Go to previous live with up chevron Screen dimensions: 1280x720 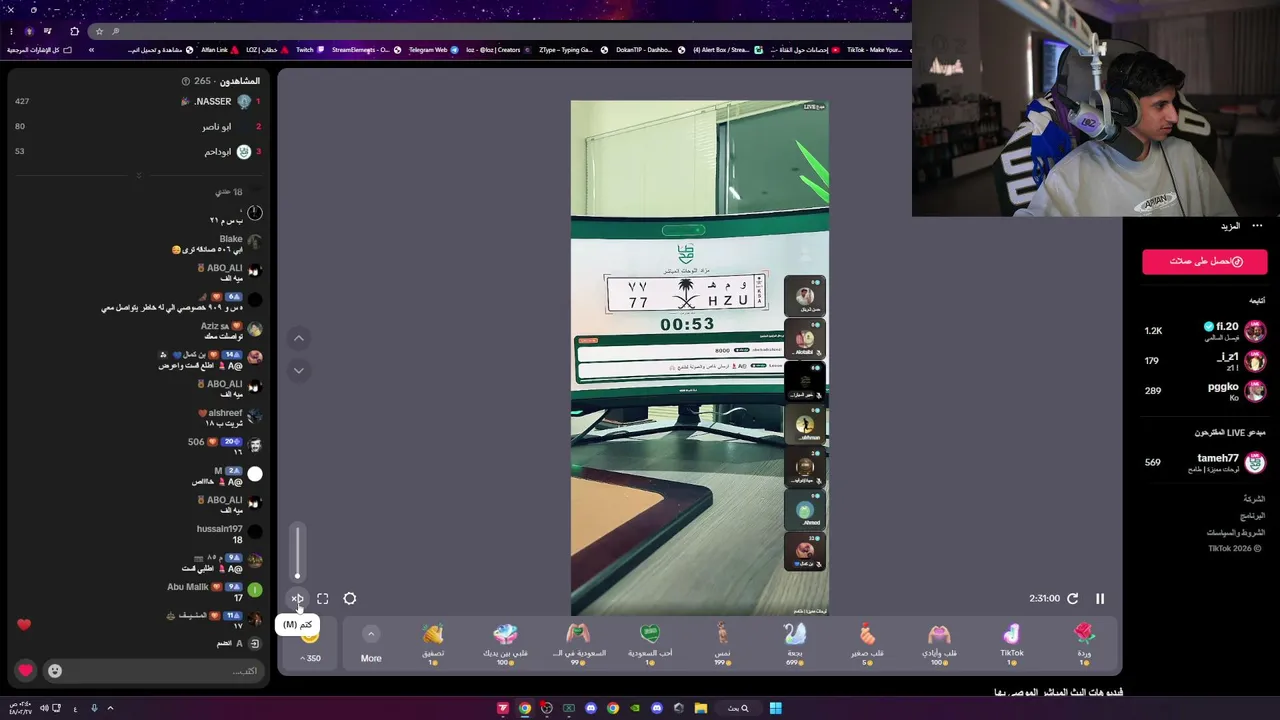point(299,338)
